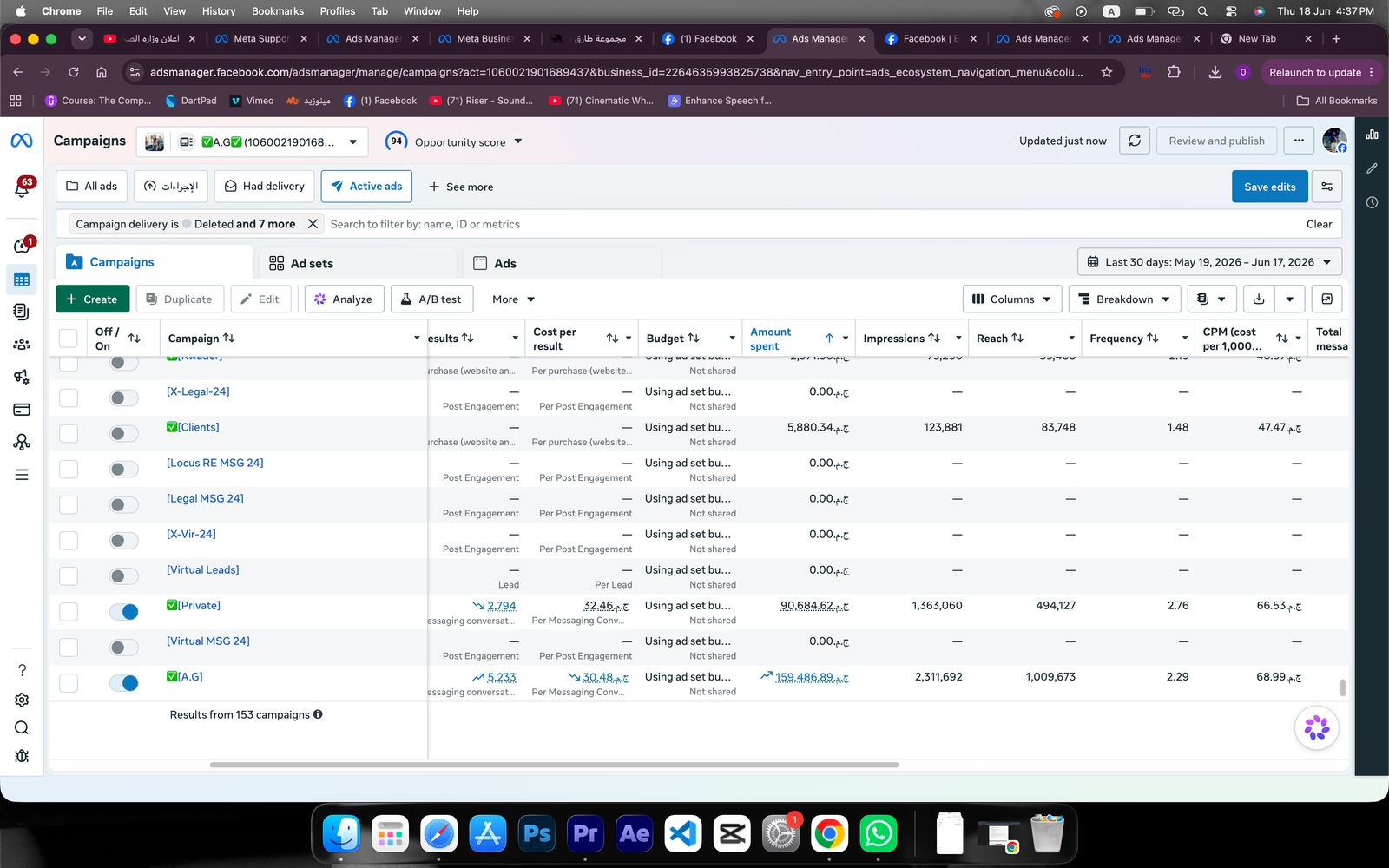The height and width of the screenshot is (868, 1389).
Task: Check the [X-Legal-24] row checkbox
Action: (69, 398)
